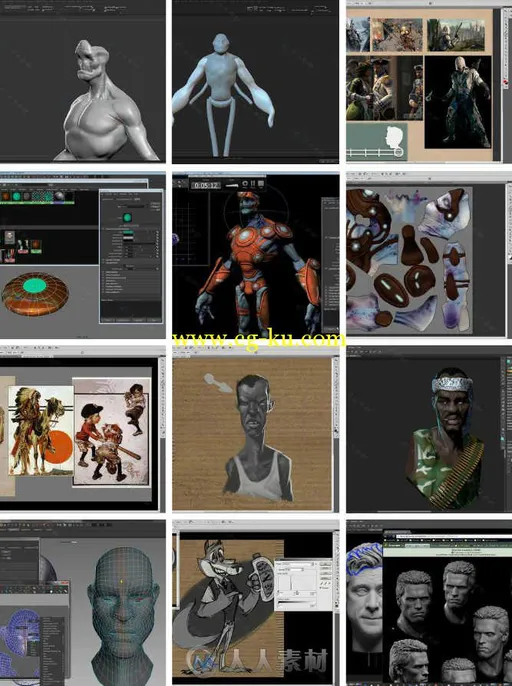Select the checkered teal texture node
Image resolution: width=512 pixels, height=686 pixels.
point(48,196)
